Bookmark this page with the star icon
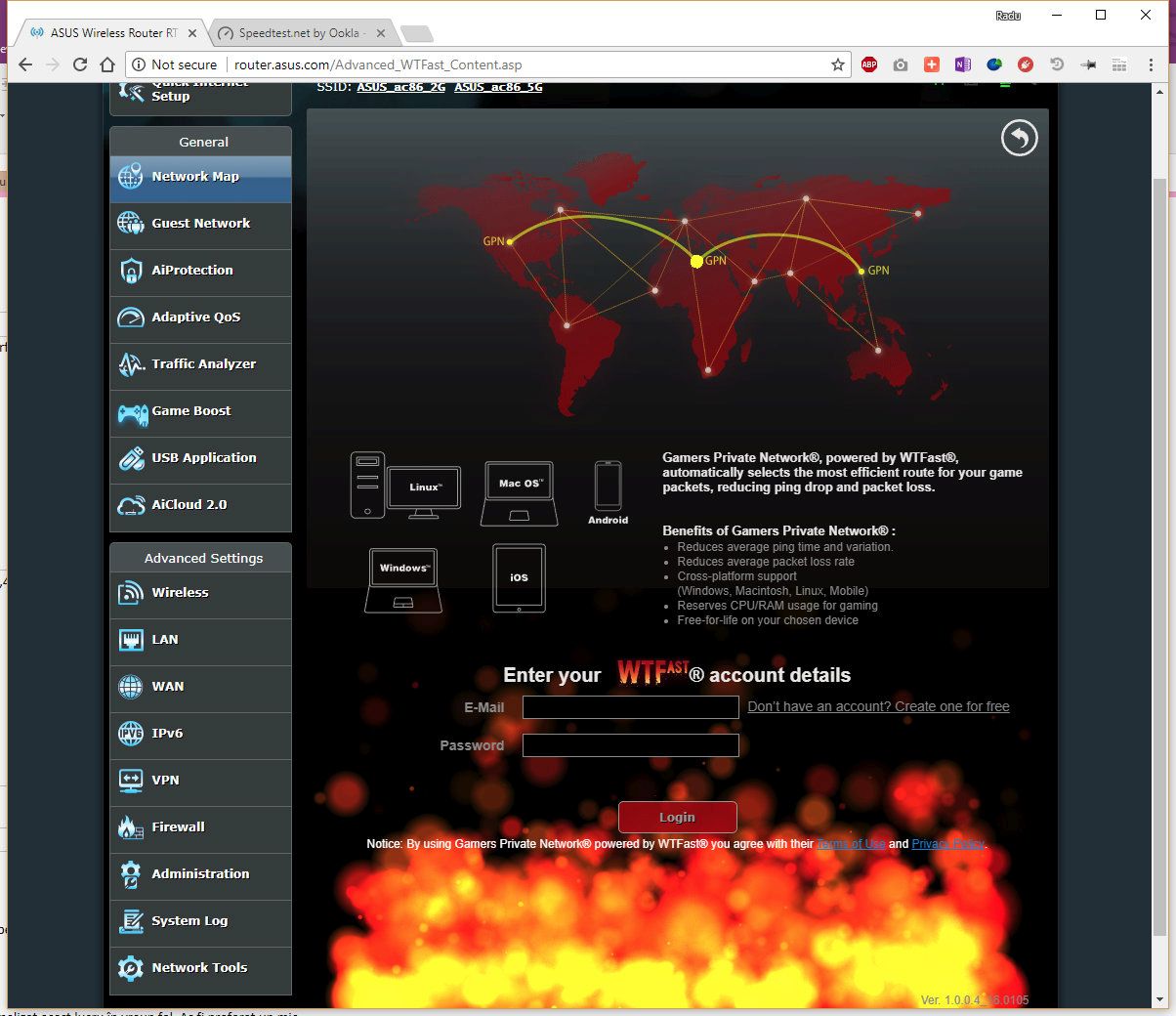 click(x=837, y=64)
